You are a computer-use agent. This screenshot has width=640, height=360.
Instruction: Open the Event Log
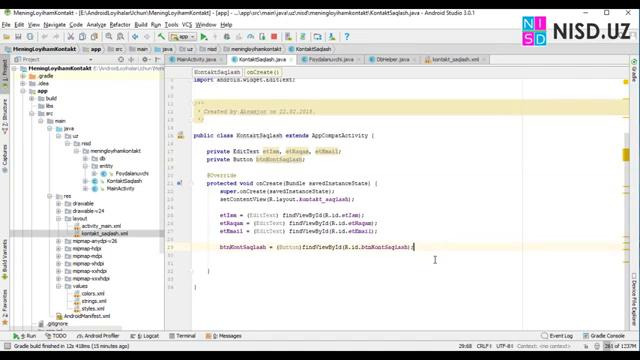coord(557,336)
